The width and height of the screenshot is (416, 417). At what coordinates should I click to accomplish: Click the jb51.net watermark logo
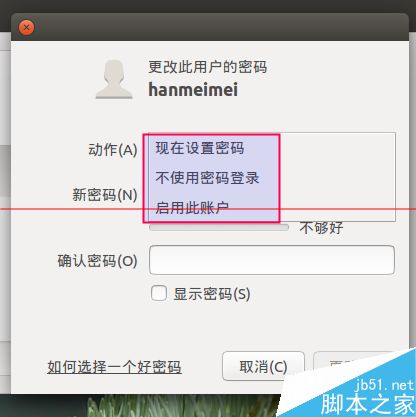(367, 398)
